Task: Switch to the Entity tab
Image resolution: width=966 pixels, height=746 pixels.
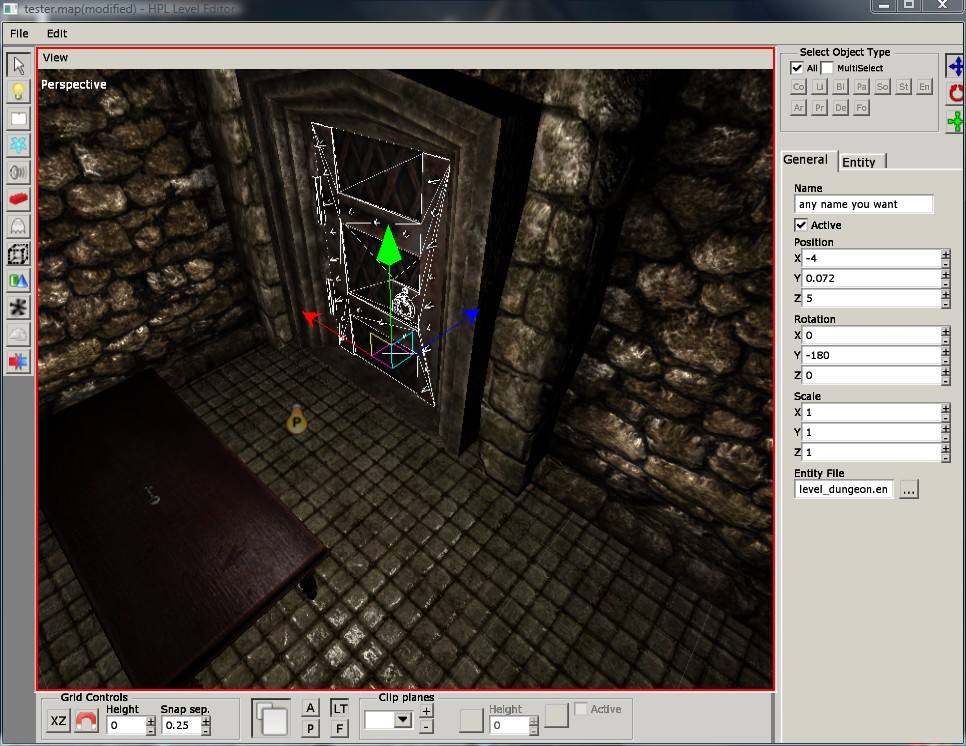Action: (859, 162)
